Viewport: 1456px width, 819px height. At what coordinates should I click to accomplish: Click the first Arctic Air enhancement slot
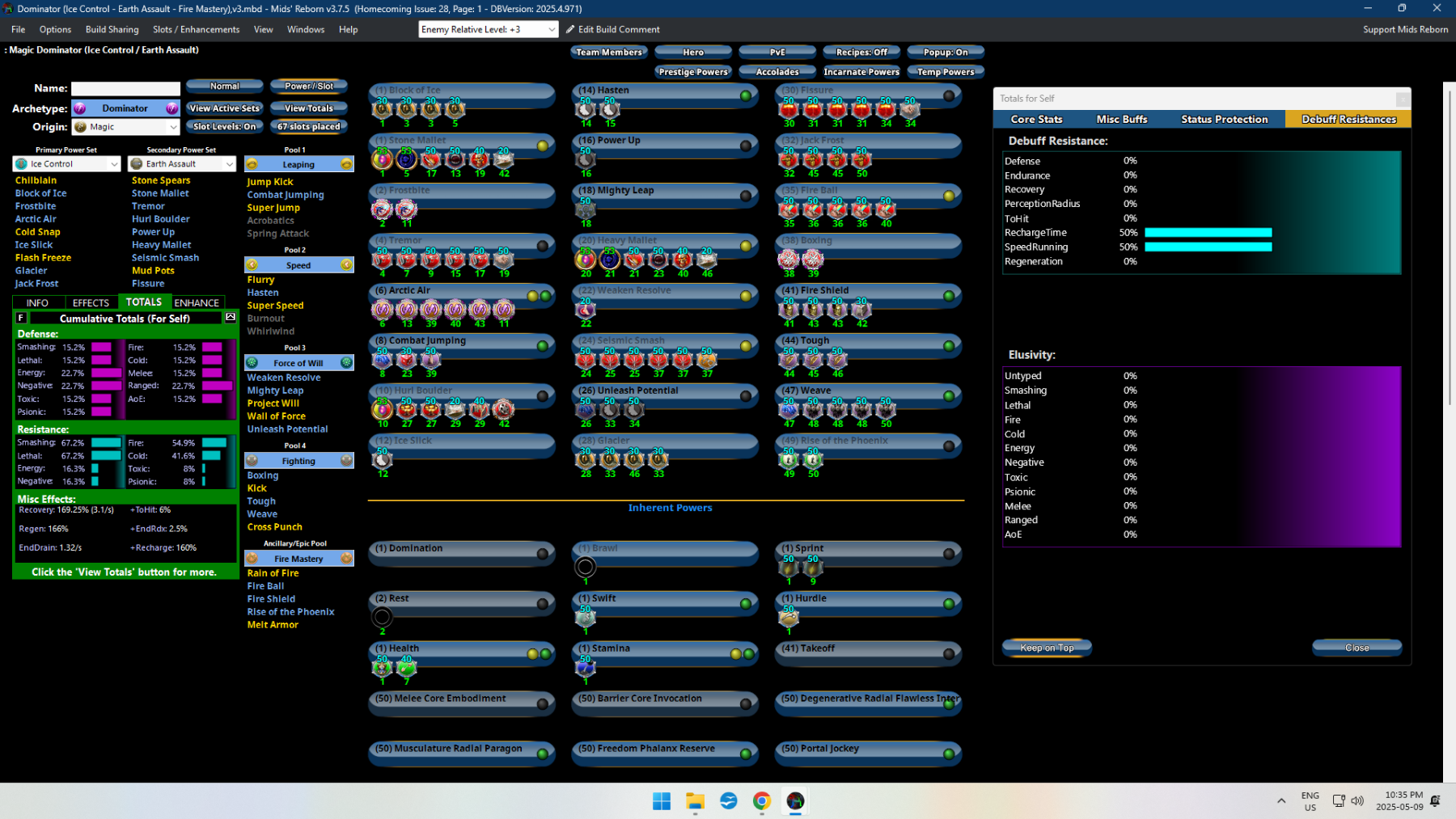click(383, 310)
